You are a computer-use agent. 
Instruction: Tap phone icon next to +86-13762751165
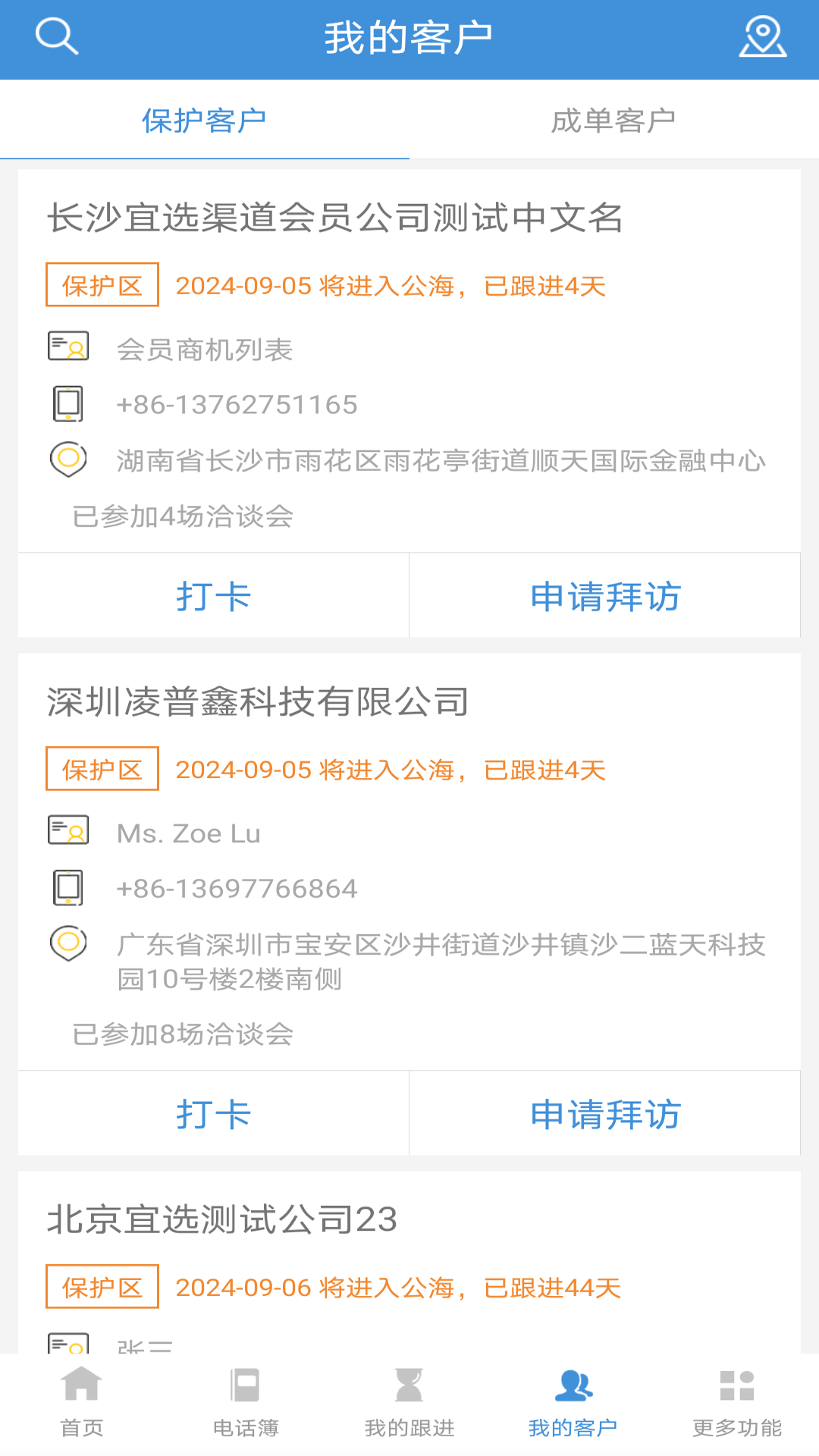[68, 403]
